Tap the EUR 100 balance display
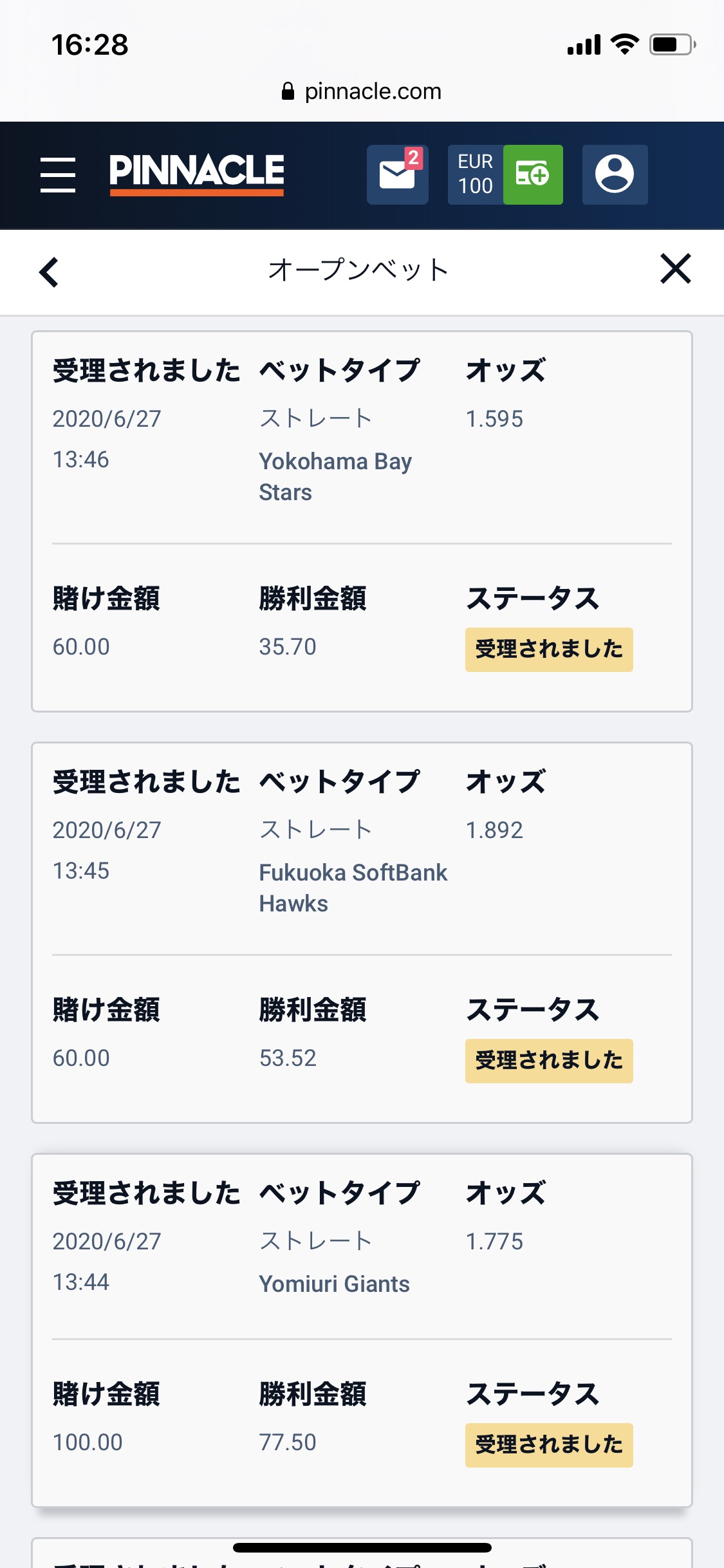The height and width of the screenshot is (1568, 724). click(476, 174)
